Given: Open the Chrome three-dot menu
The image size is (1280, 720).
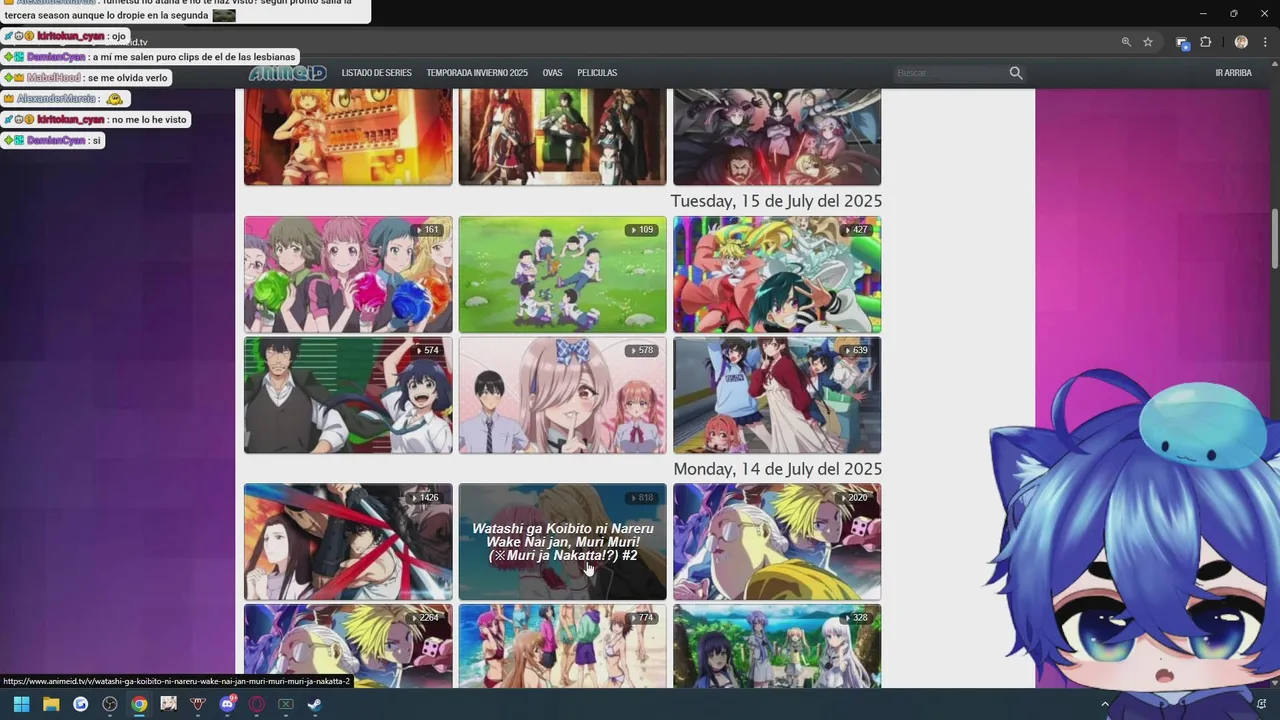Looking at the screenshot, I should 1263,42.
